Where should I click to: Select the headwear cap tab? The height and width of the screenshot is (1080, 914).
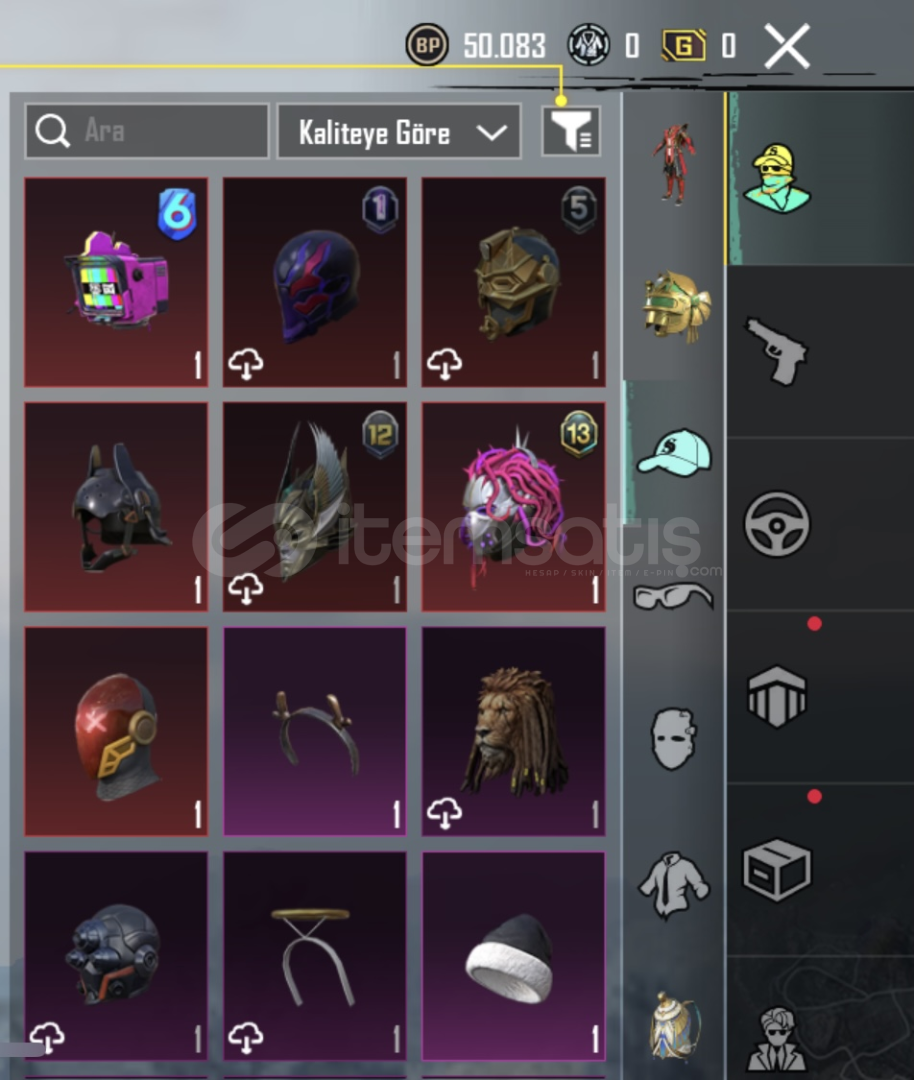point(674,453)
